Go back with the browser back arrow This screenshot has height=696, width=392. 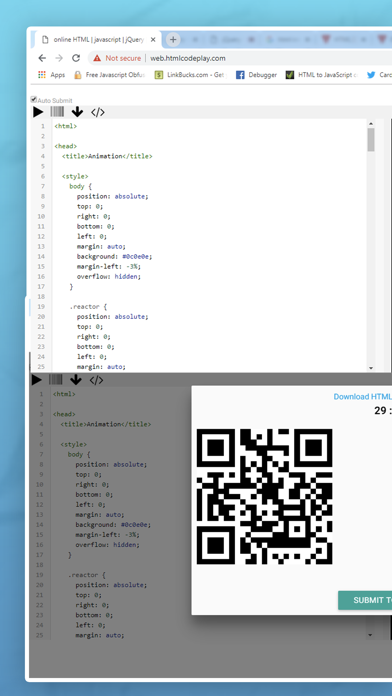pyautogui.click(x=42, y=58)
